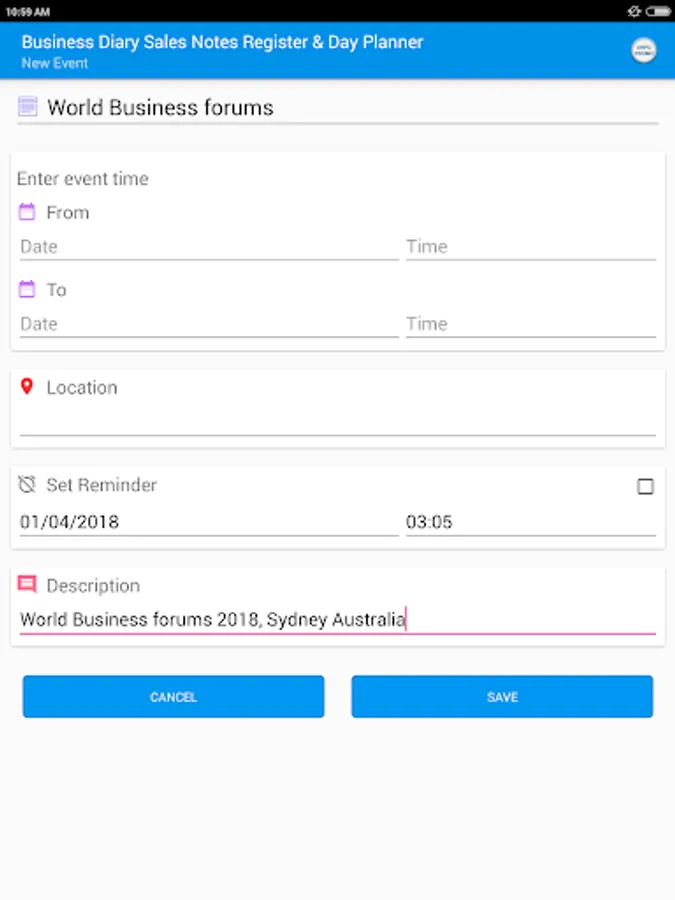Viewport: 675px width, 900px height.
Task: Enable the Set Reminder checkbox
Action: [x=645, y=486]
